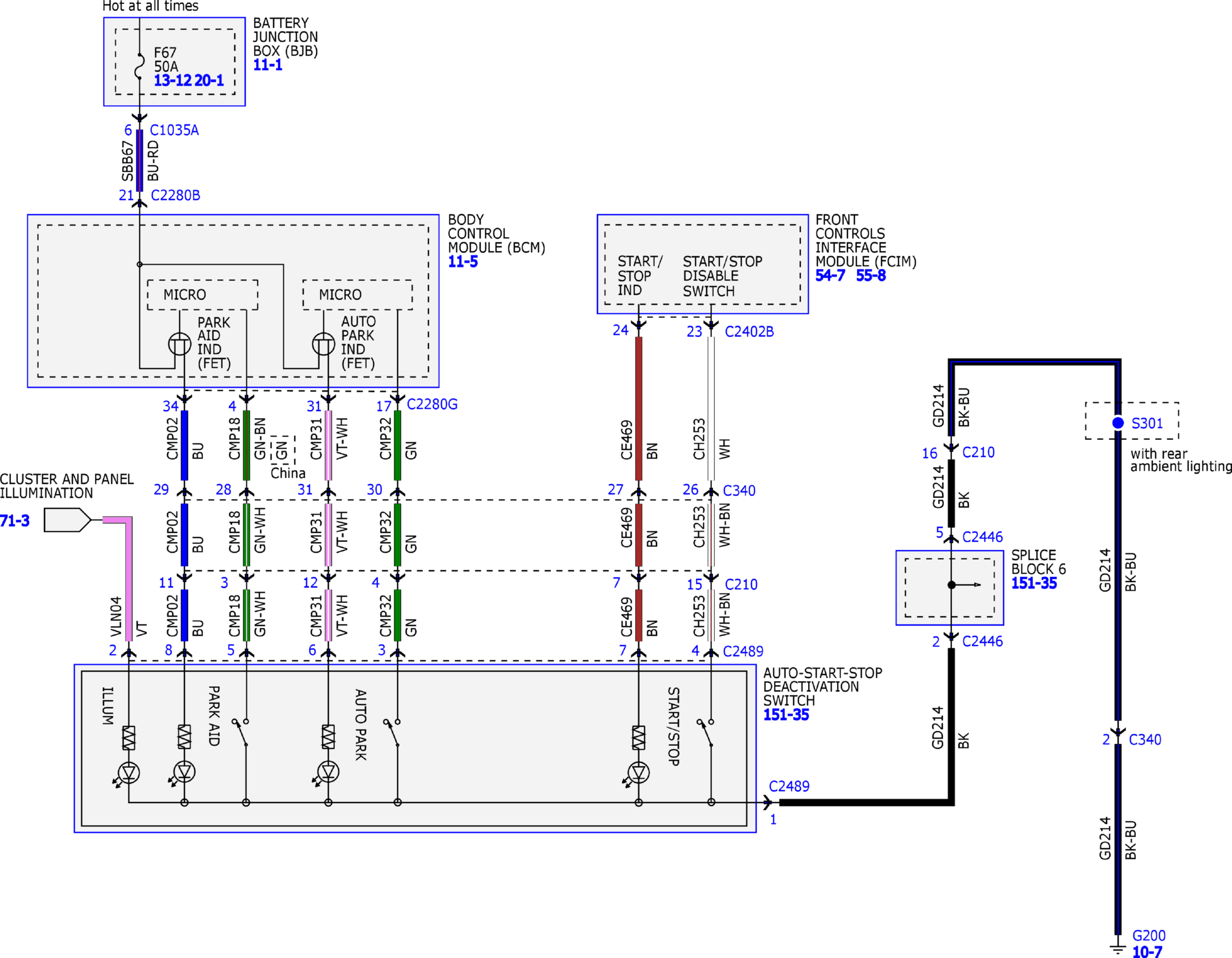This screenshot has width=1232, height=958.
Task: Select the C210 label next to pin 15
Action: click(x=741, y=584)
